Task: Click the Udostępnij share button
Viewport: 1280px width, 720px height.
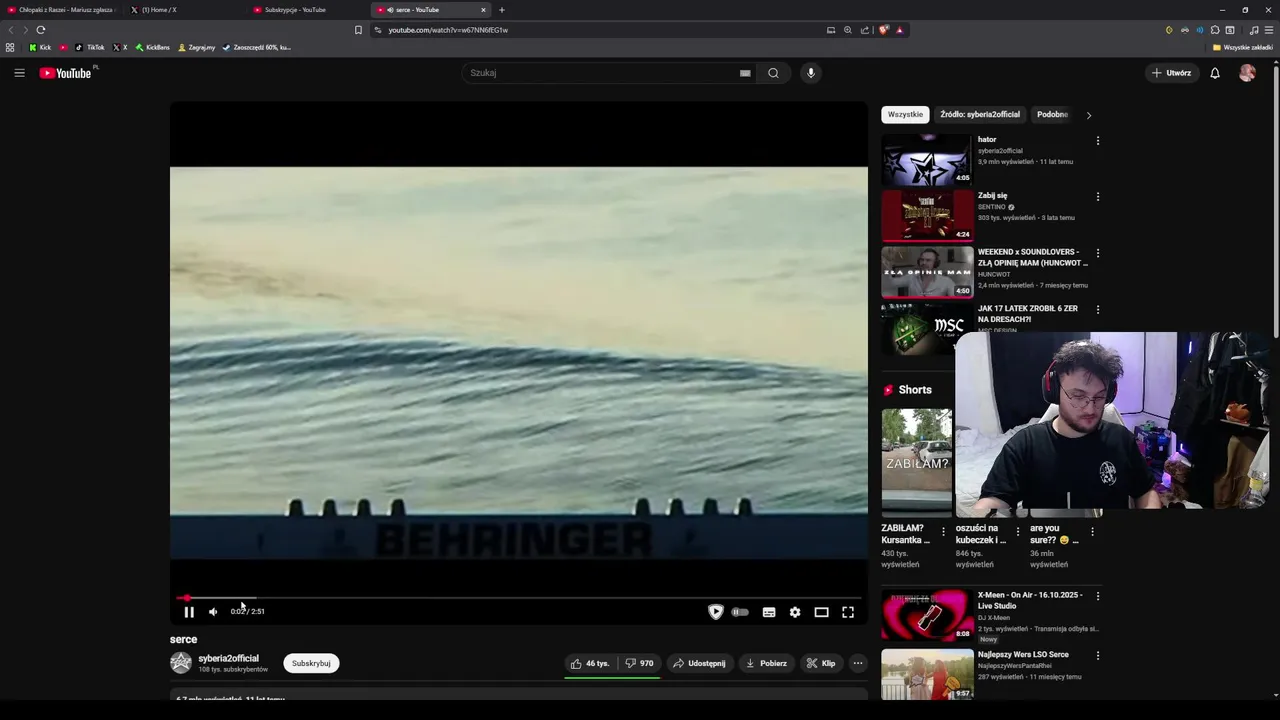Action: tap(699, 663)
